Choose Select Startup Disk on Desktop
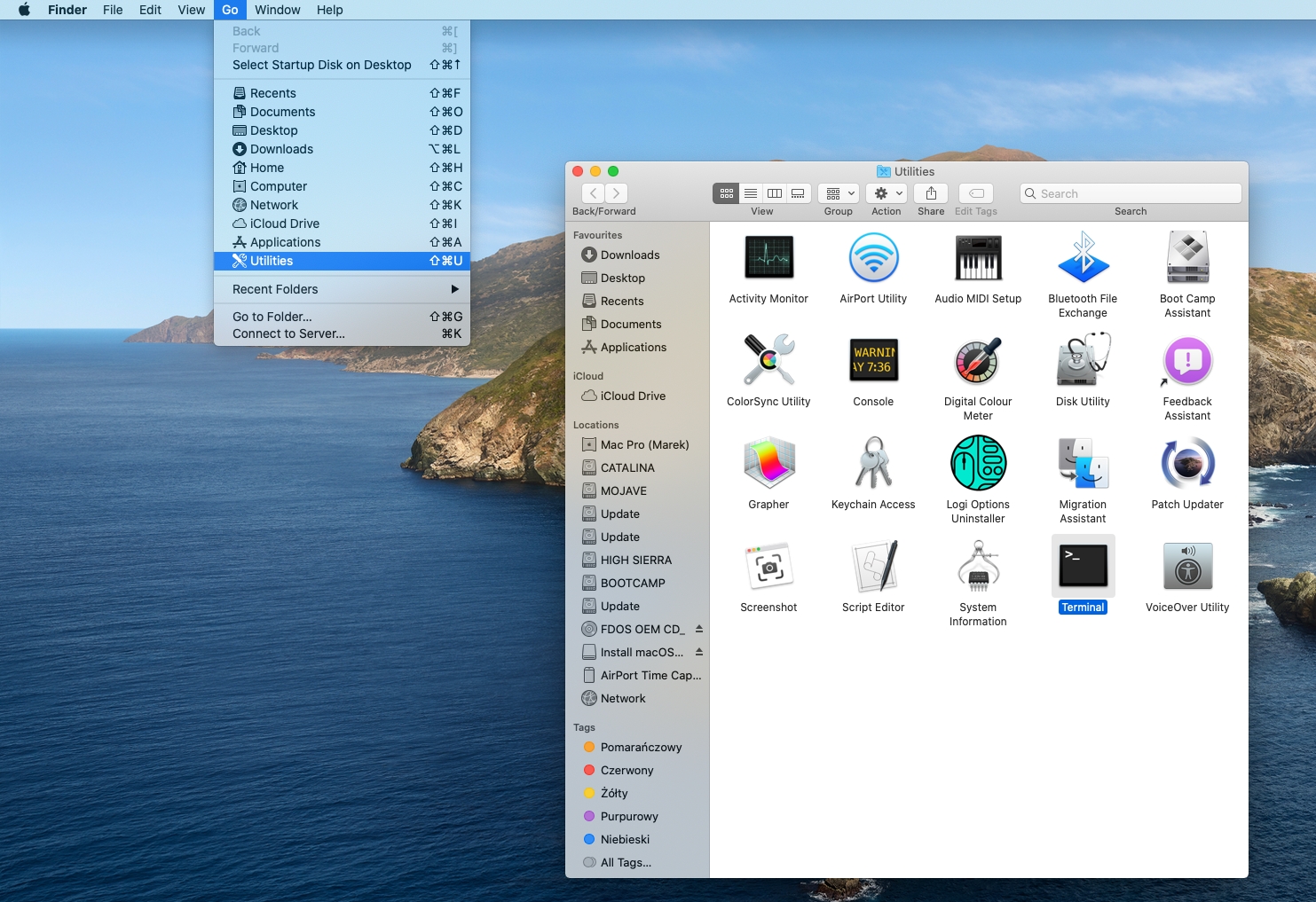This screenshot has width=1316, height=902. tap(342, 65)
